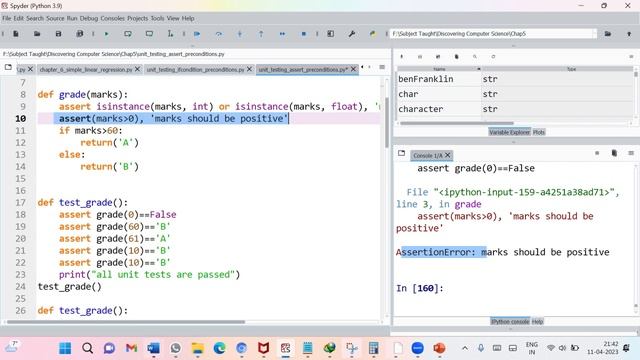Start debugging the file
This screenshot has width=640, height=360.
tap(197, 34)
